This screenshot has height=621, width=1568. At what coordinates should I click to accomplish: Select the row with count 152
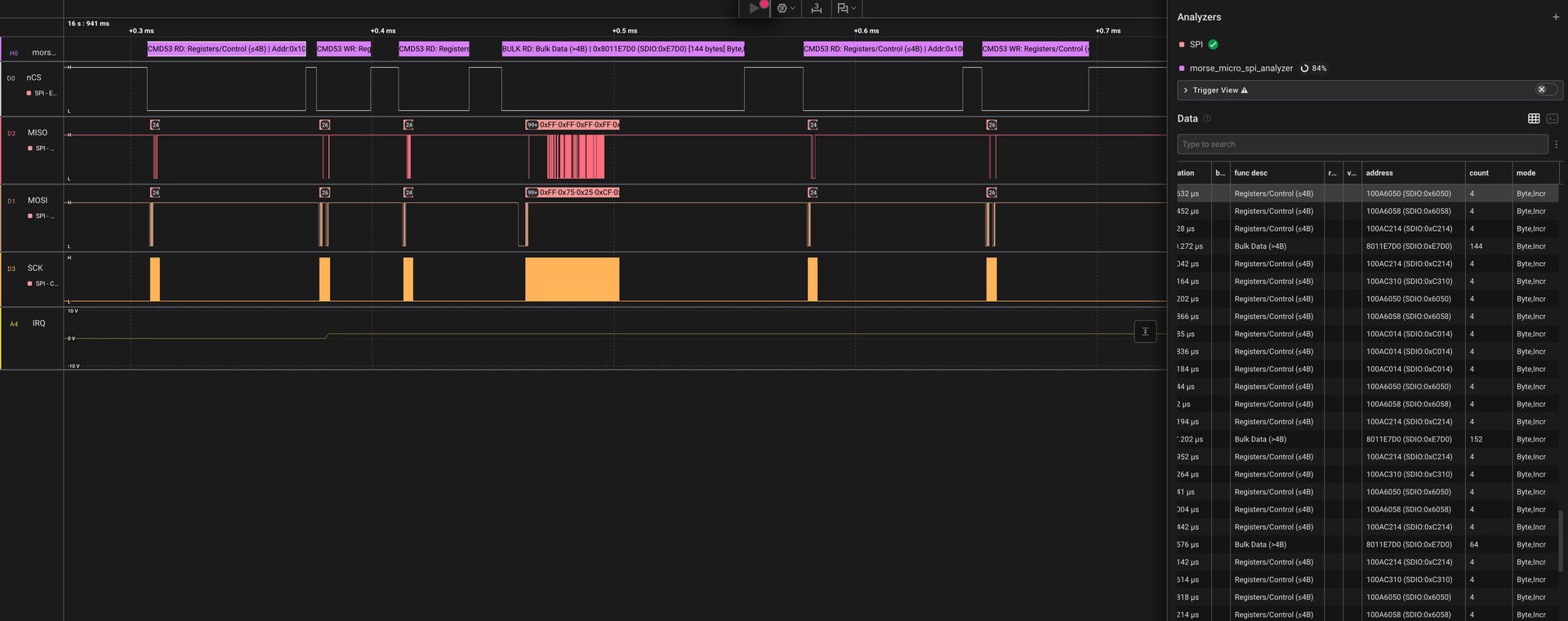(1367, 439)
